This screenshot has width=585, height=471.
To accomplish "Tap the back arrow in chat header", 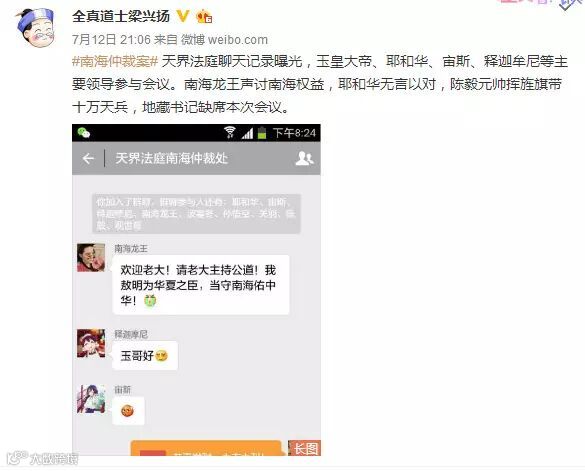I will [88, 159].
